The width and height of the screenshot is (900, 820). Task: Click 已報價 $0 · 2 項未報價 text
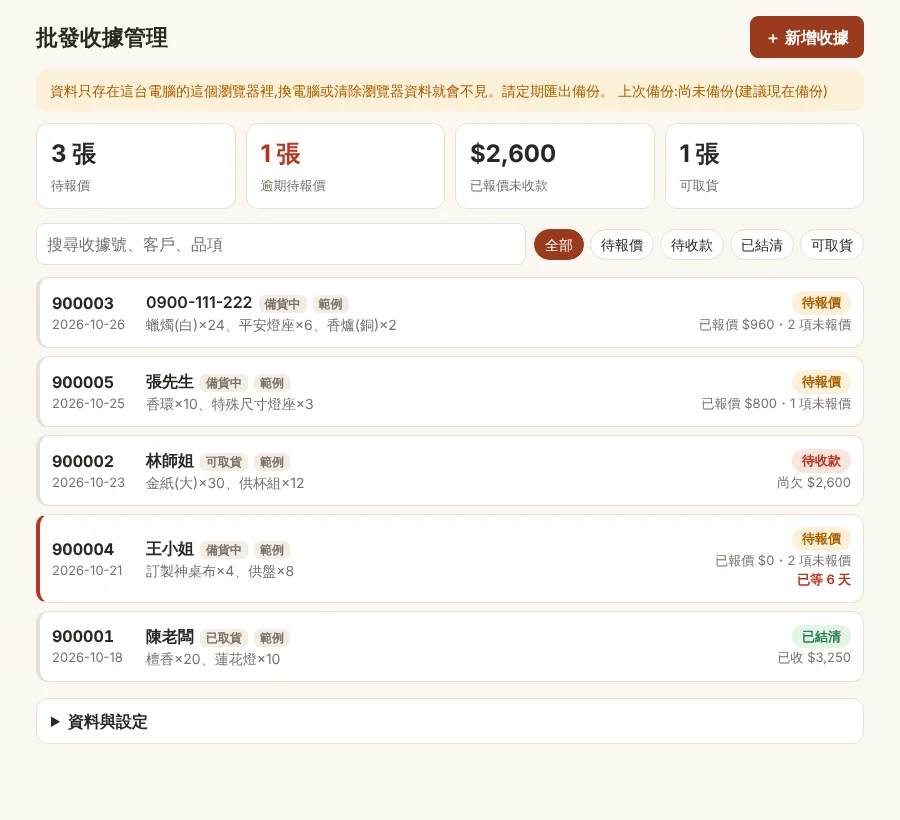pos(783,561)
